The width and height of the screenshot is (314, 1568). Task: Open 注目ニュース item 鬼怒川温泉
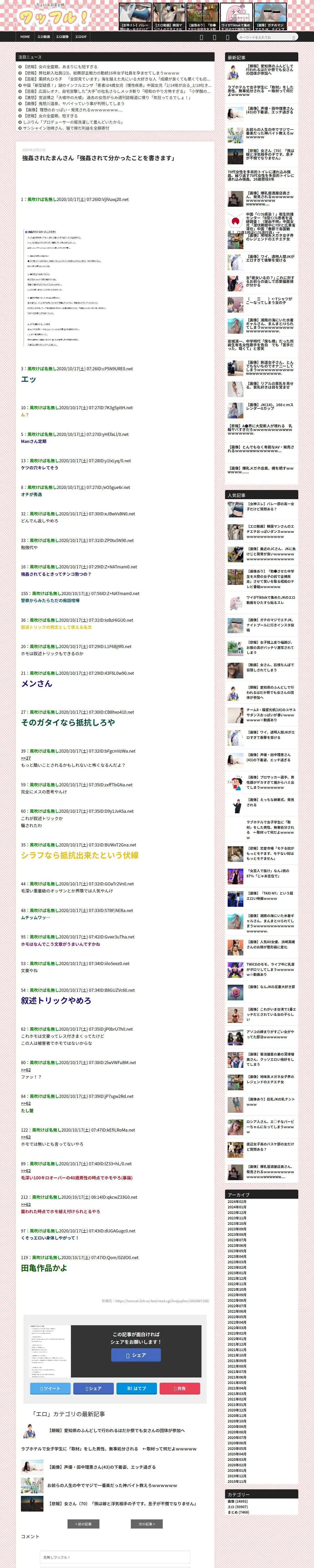tap(73, 103)
